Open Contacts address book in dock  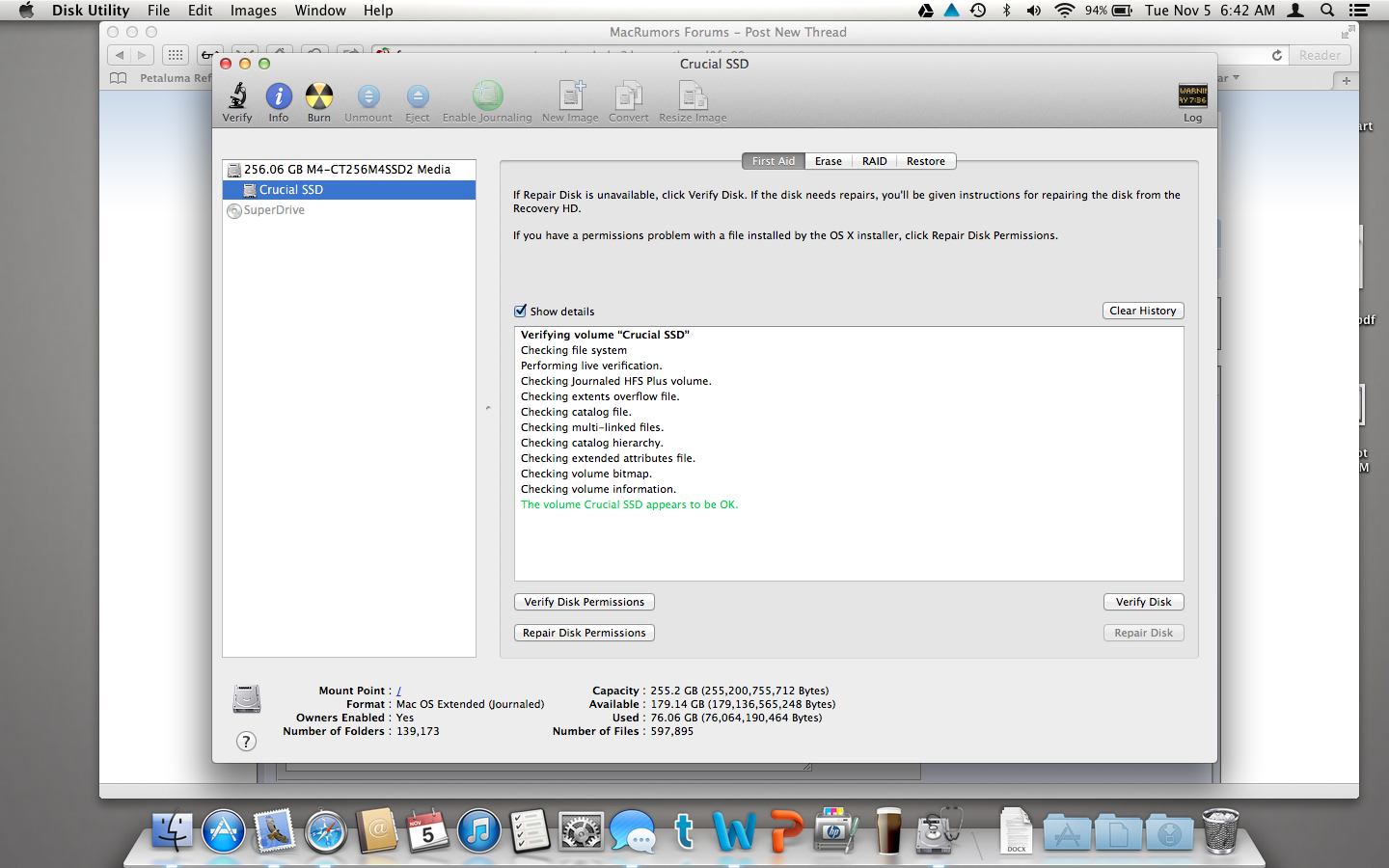point(377,830)
